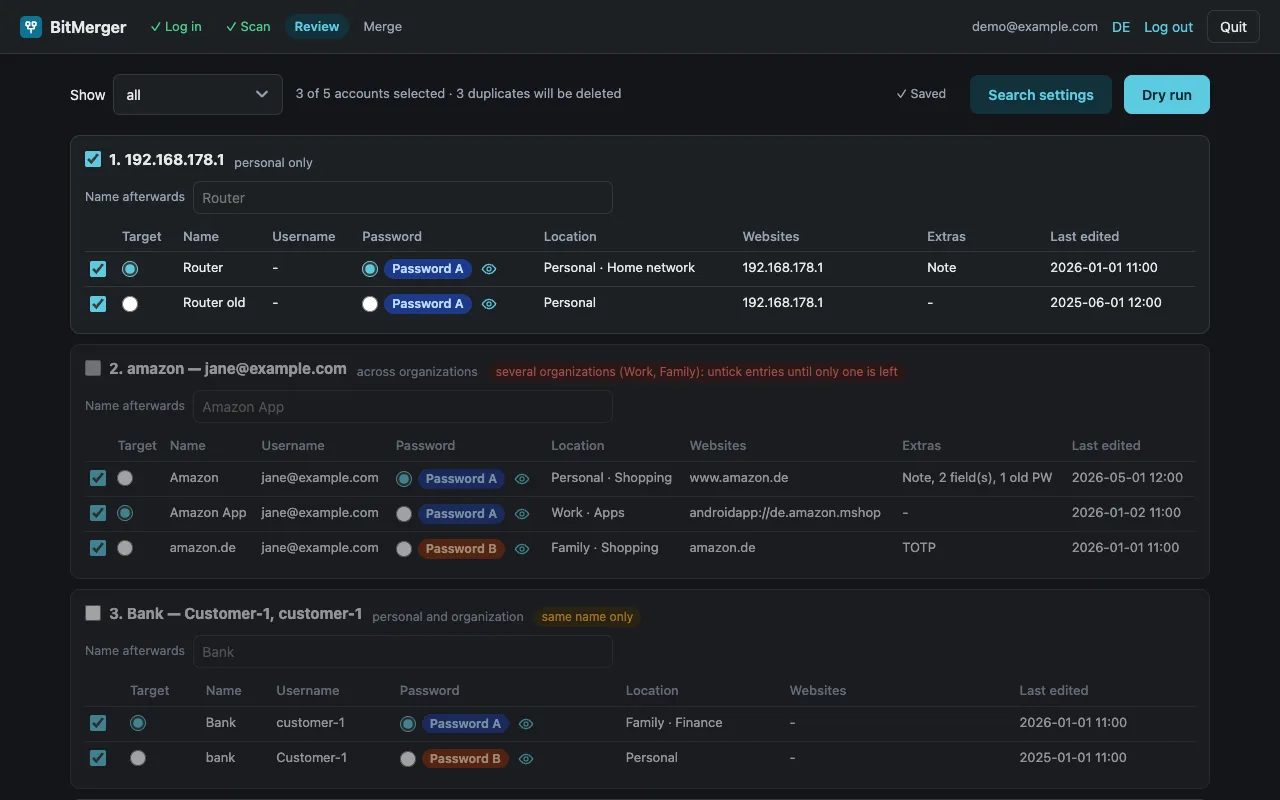Click the androidapp://de.amazon.mshop website cell
The image size is (1280, 800).
785,513
